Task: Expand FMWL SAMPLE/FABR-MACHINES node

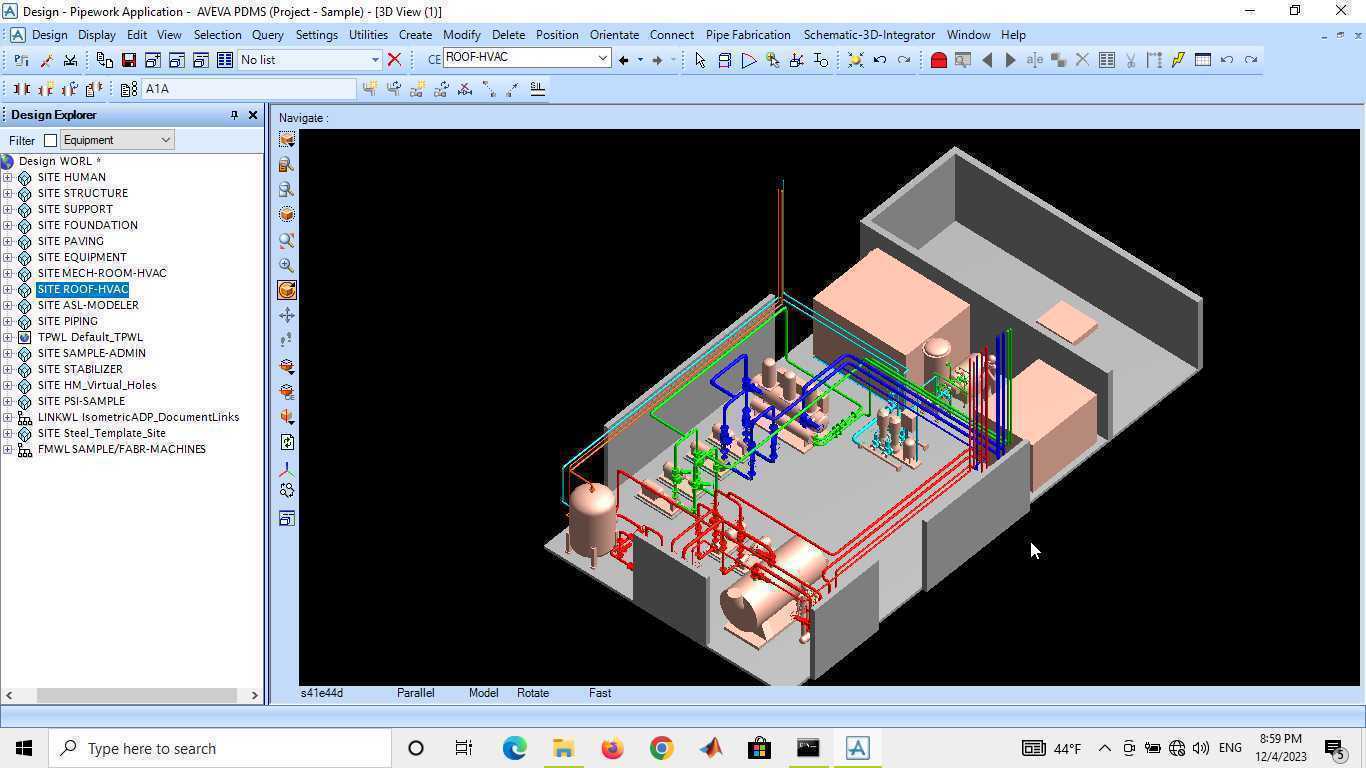Action: [8, 449]
